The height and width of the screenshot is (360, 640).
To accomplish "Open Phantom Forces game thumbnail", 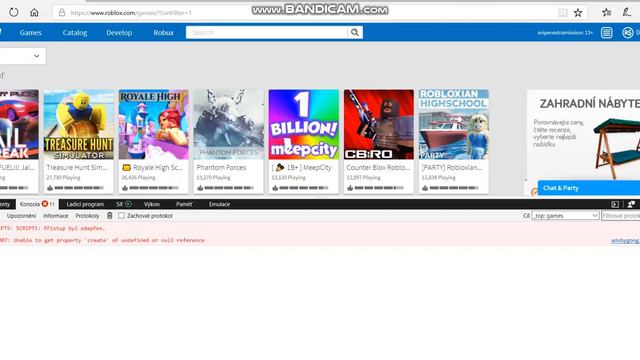I will 229,124.
